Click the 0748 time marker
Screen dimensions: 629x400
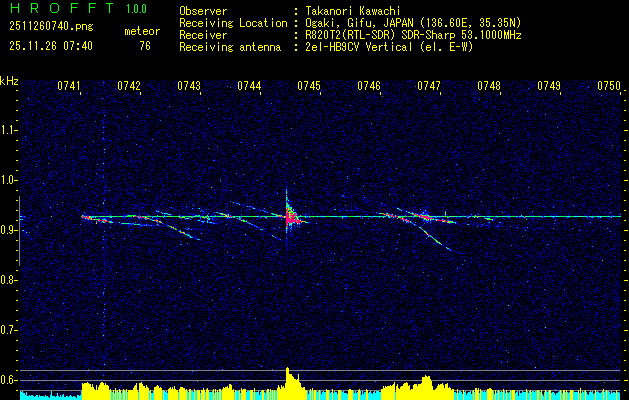tap(489, 86)
